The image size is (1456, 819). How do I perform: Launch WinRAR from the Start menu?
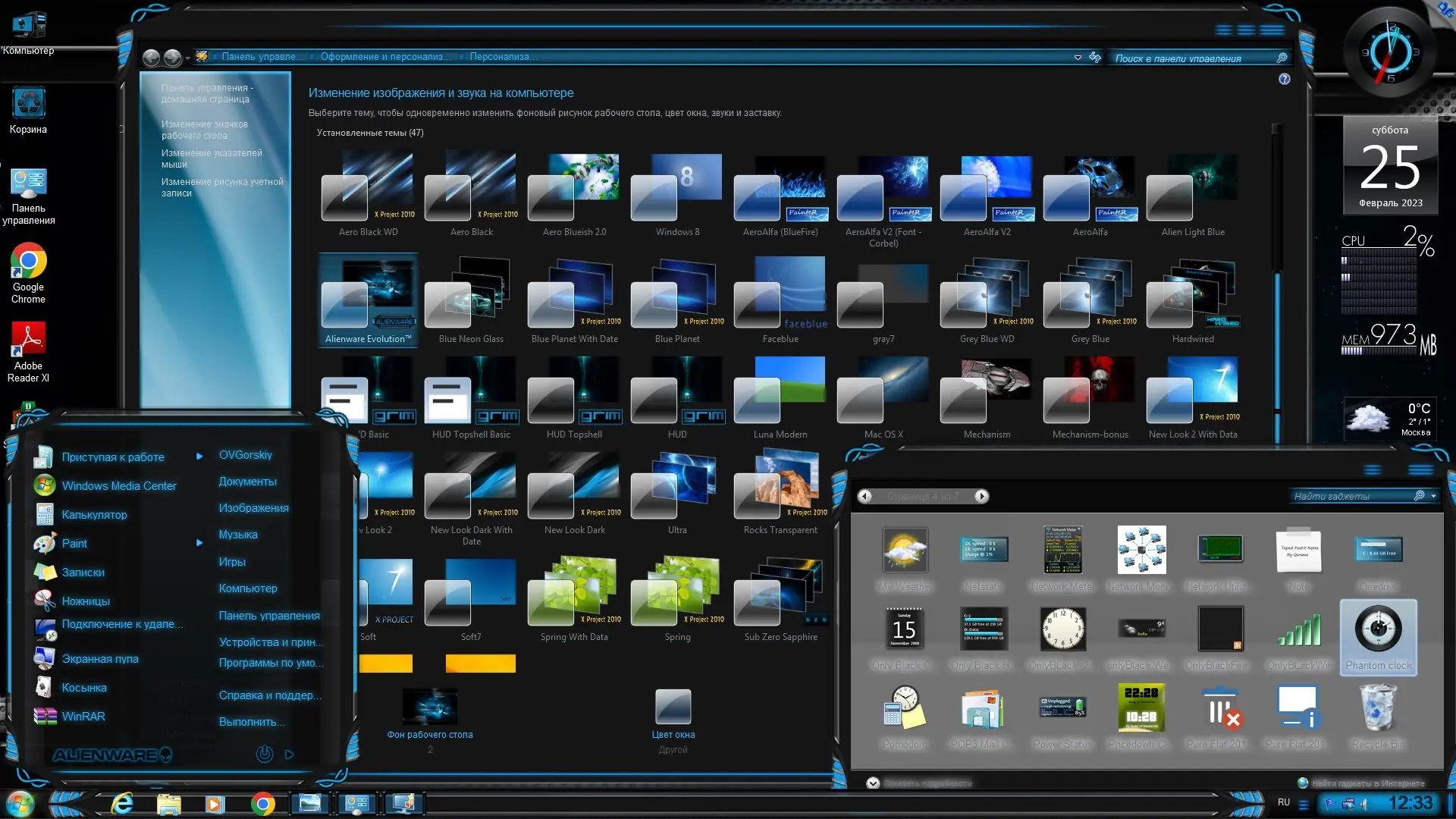(83, 716)
